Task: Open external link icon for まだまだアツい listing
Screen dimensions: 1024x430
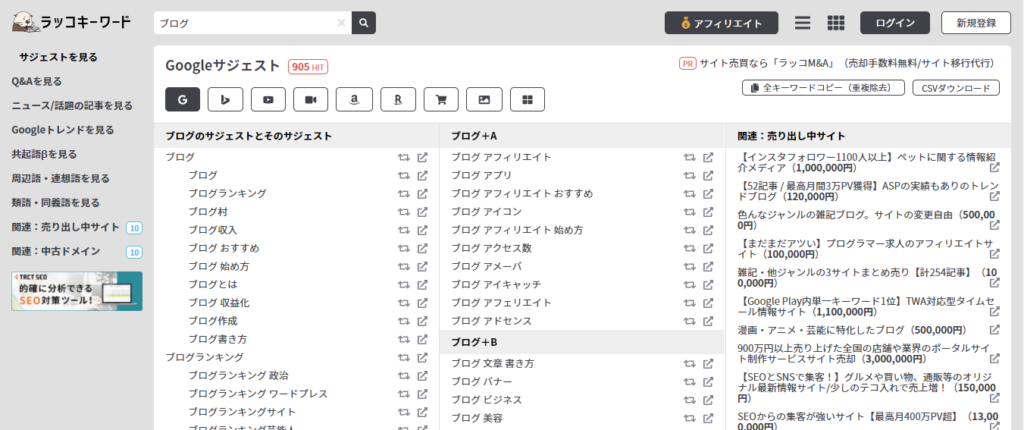Action: click(x=995, y=254)
